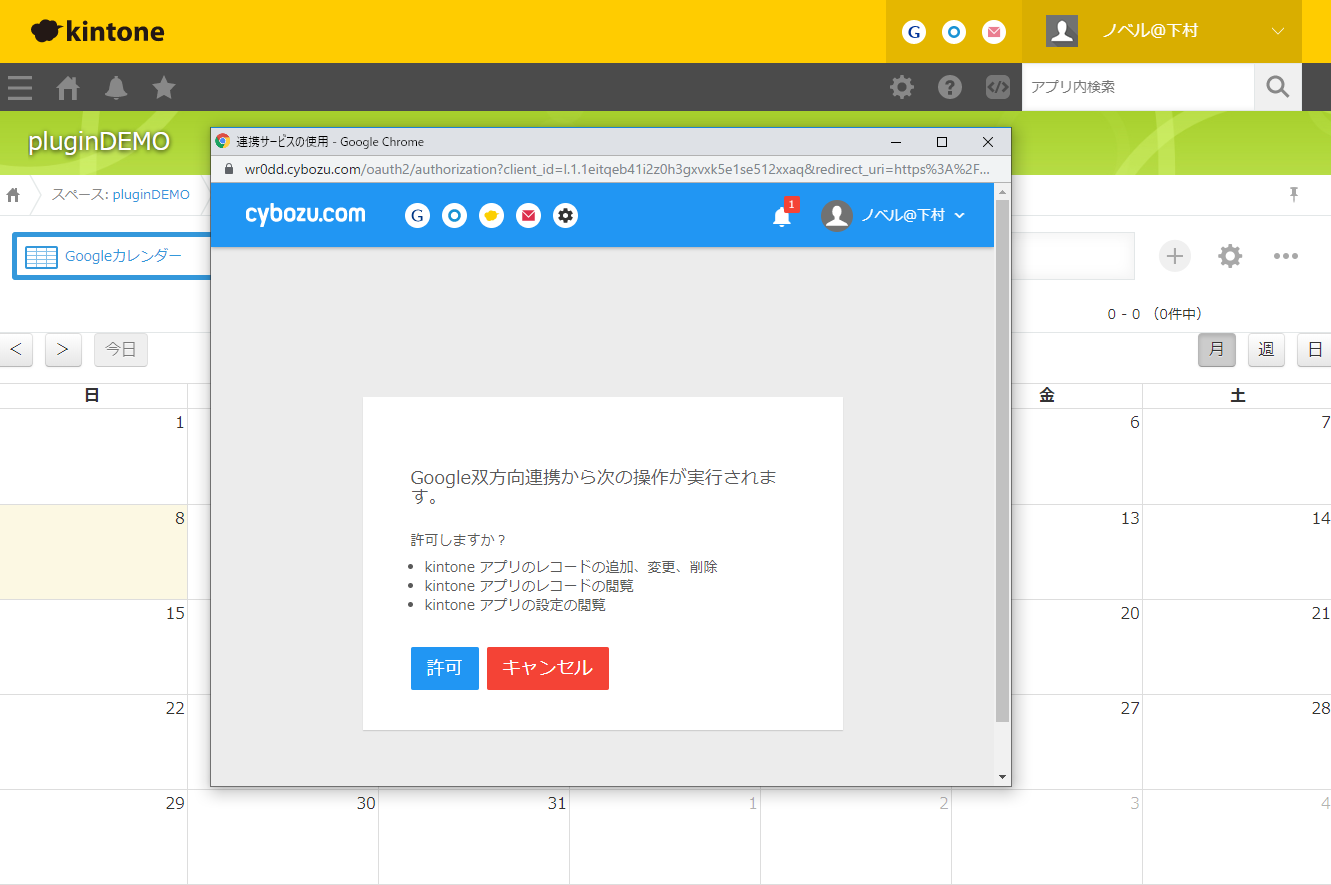This screenshot has height=885, width=1331.
Task: Open the Googleカレンダー view selector
Action: [112, 256]
